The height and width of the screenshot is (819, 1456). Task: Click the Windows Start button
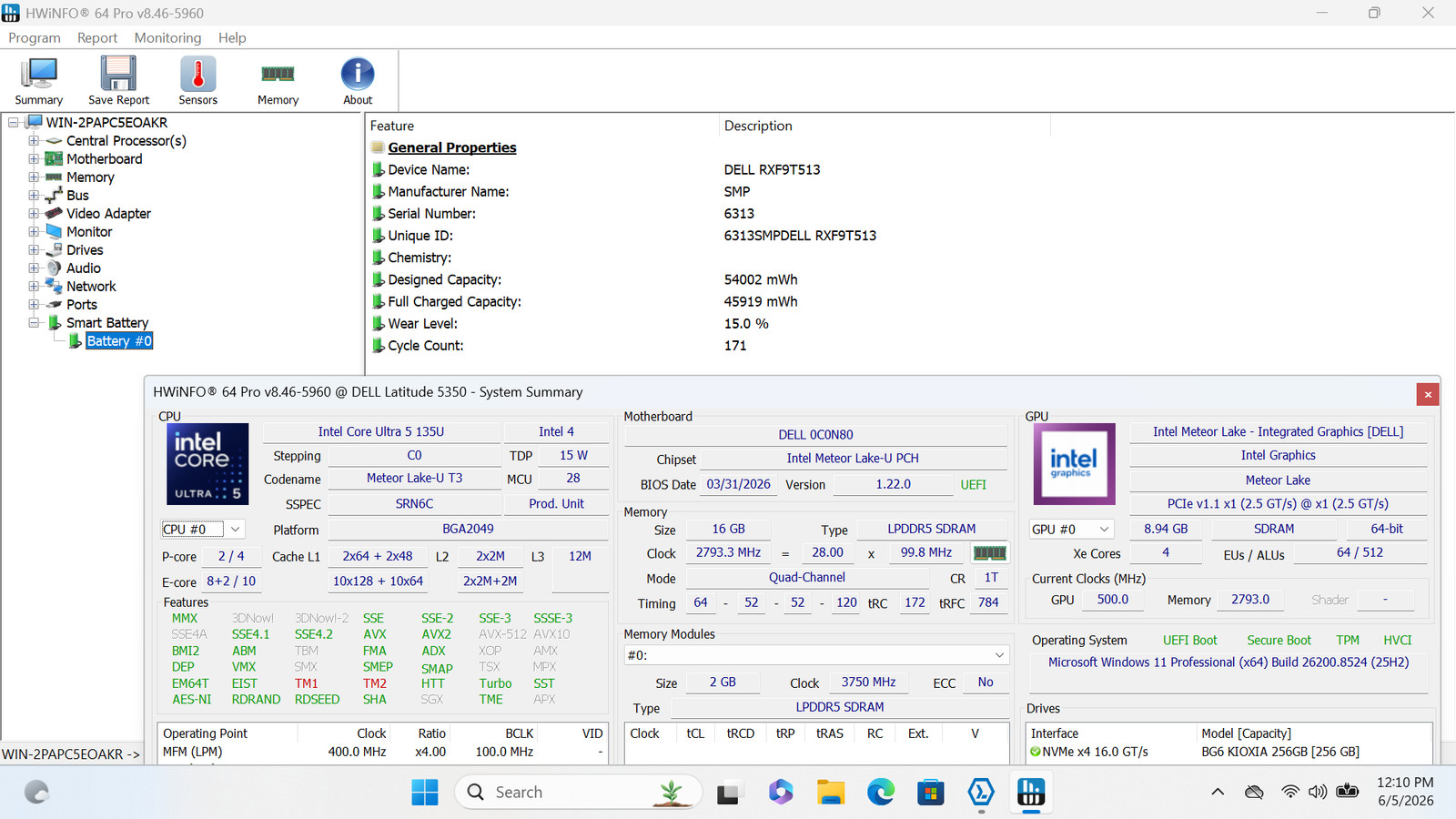click(425, 793)
